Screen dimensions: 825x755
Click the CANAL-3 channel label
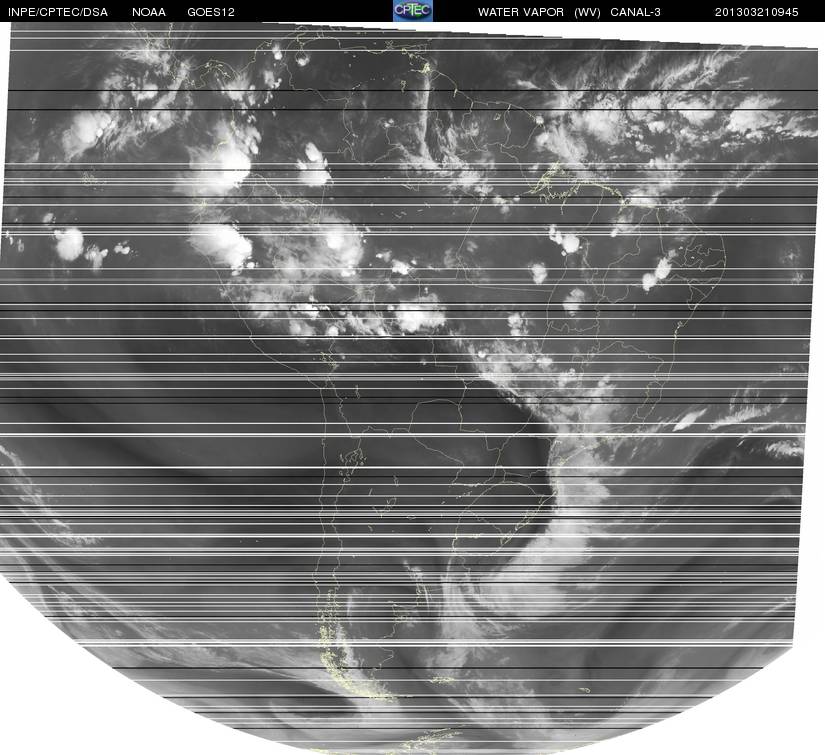(636, 12)
